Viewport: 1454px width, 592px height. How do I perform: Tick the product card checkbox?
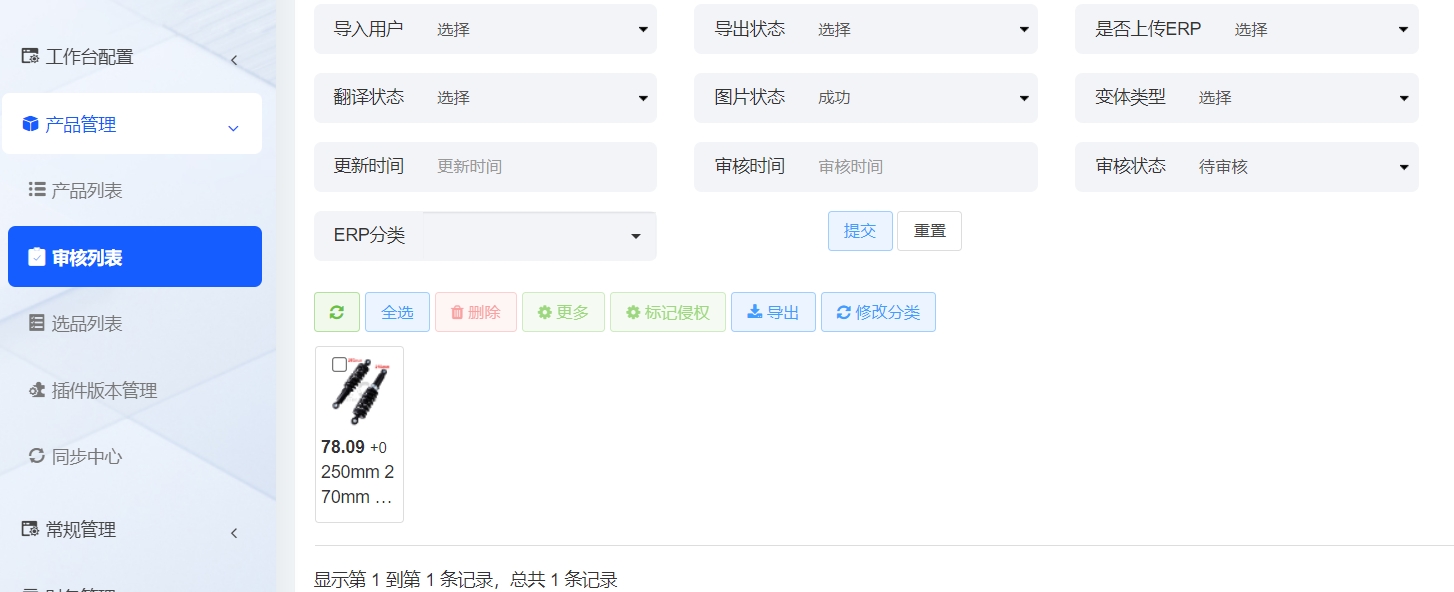click(339, 365)
